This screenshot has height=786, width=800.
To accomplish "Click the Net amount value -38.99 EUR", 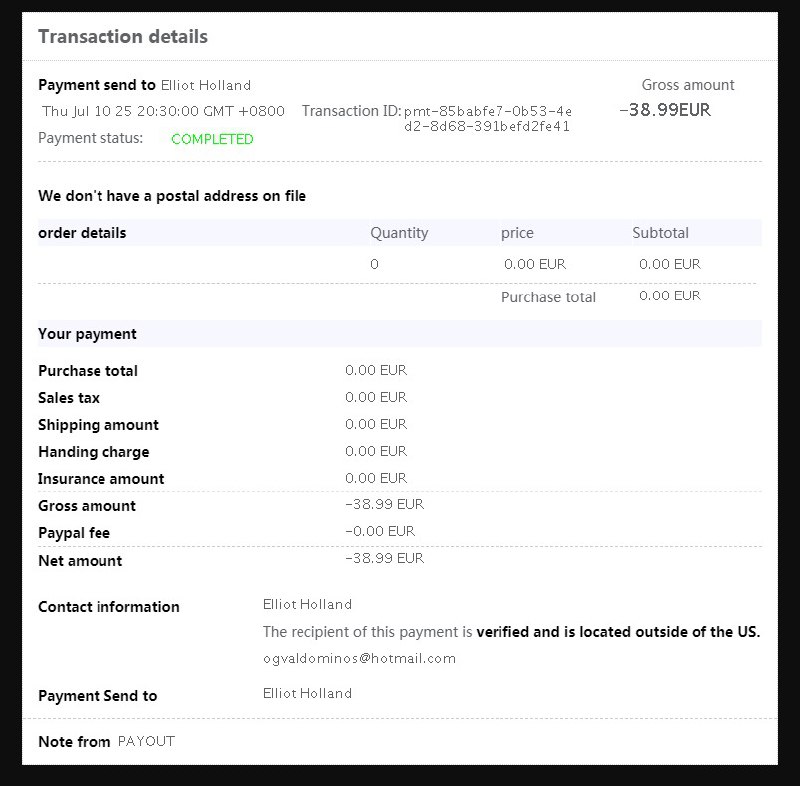I will 385,558.
